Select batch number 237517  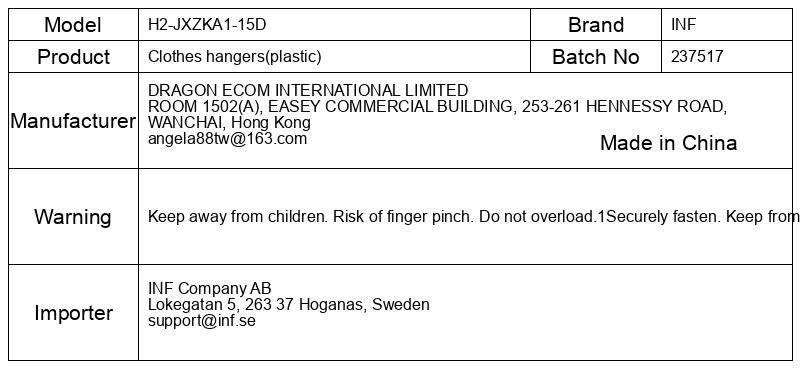pos(697,57)
